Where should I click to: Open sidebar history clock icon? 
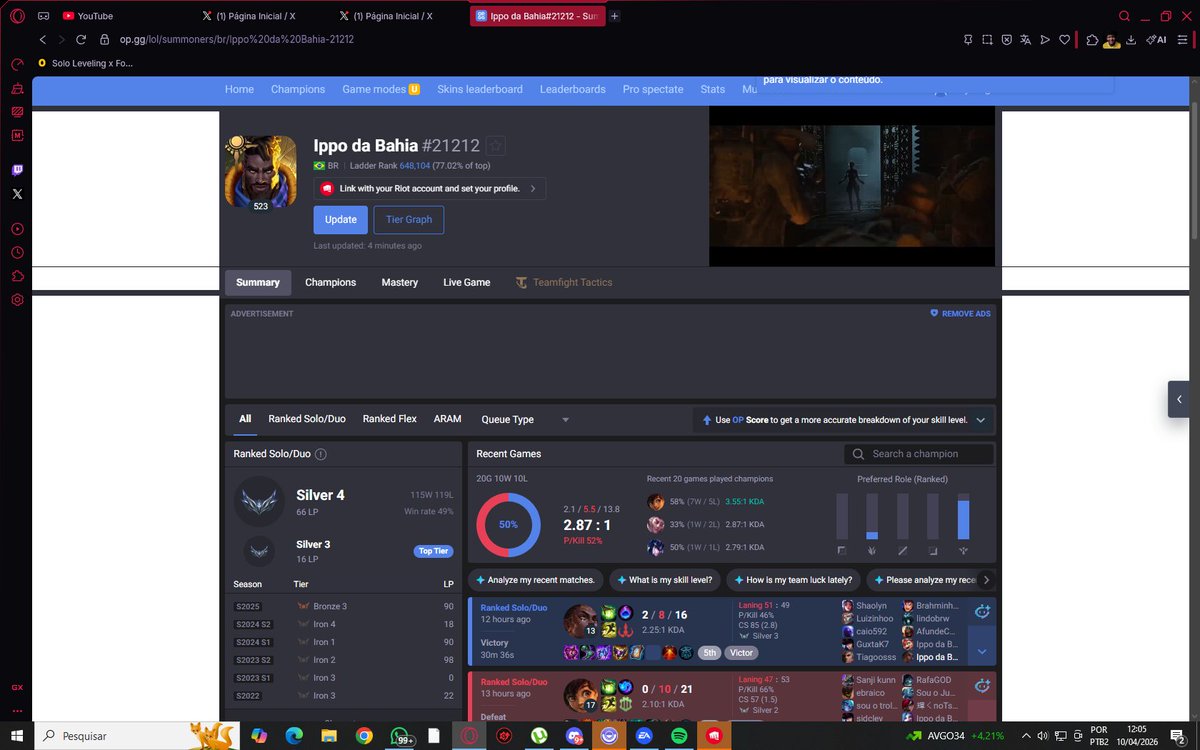17,253
